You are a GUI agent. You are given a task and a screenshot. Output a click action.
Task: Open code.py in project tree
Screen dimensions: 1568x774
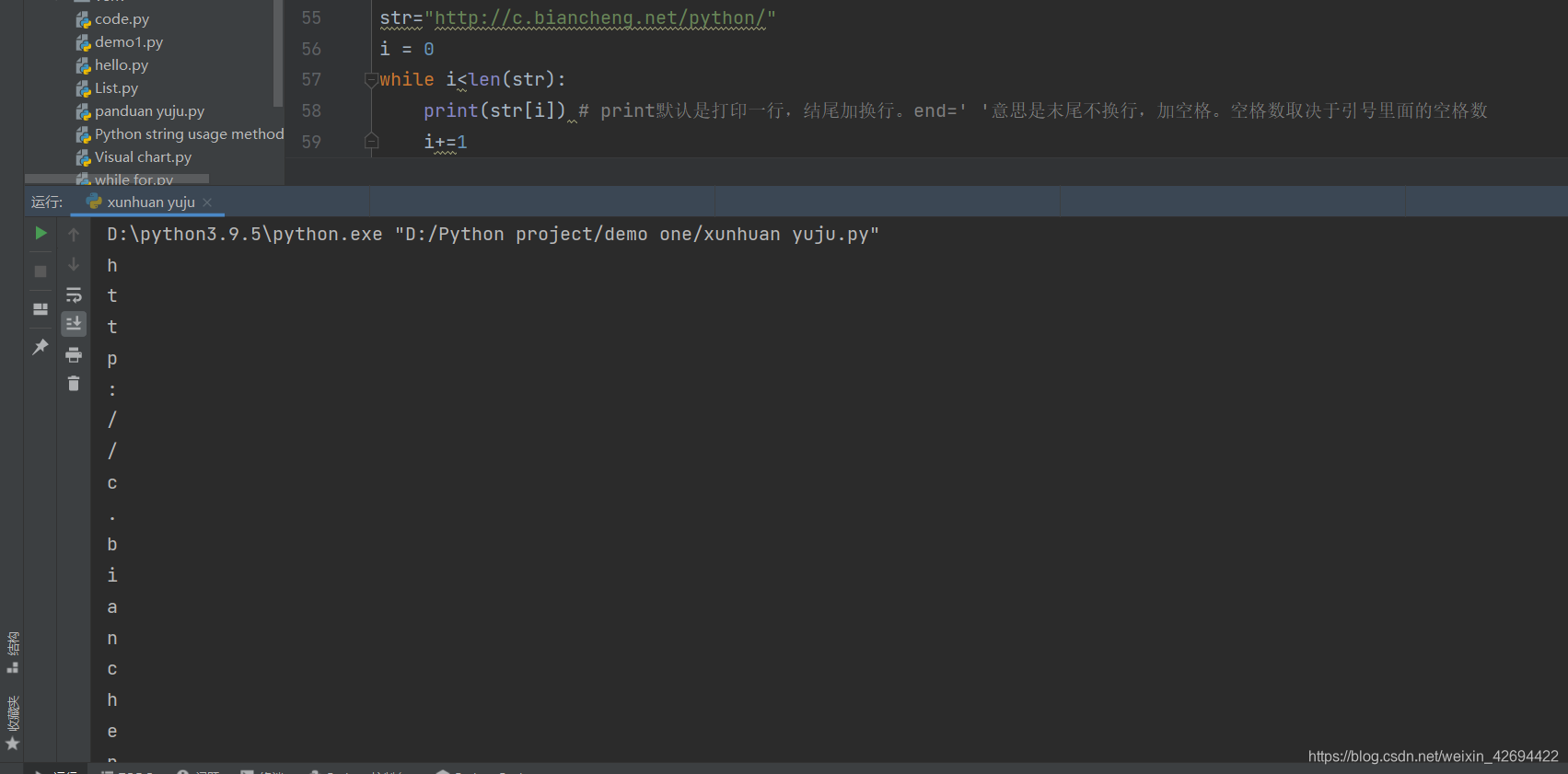click(x=122, y=18)
